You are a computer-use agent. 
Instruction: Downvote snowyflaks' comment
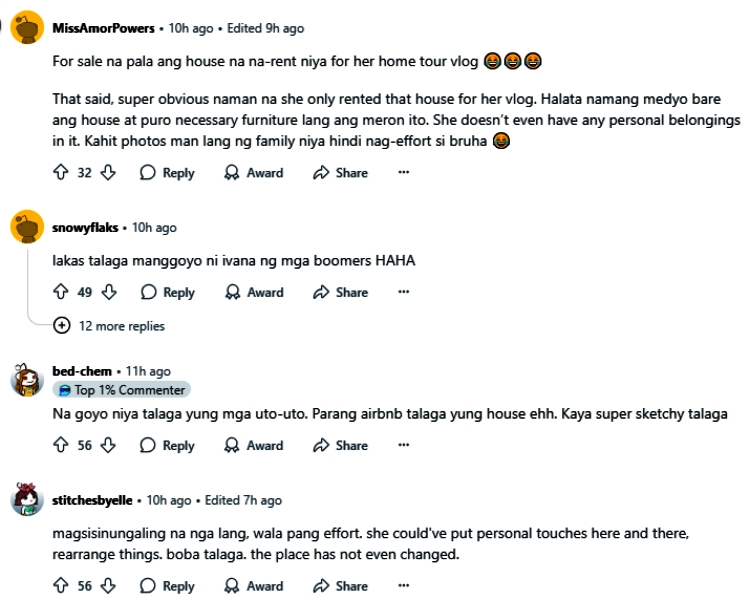[108, 293]
